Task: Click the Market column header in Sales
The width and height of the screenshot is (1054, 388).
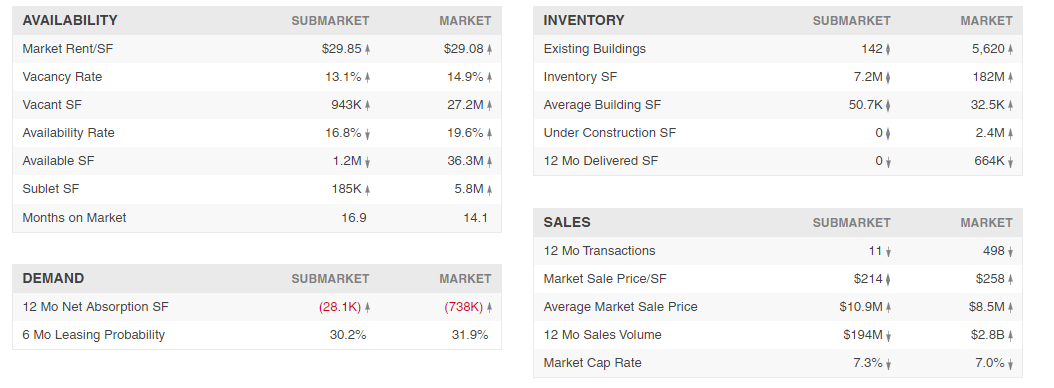Action: 986,223
